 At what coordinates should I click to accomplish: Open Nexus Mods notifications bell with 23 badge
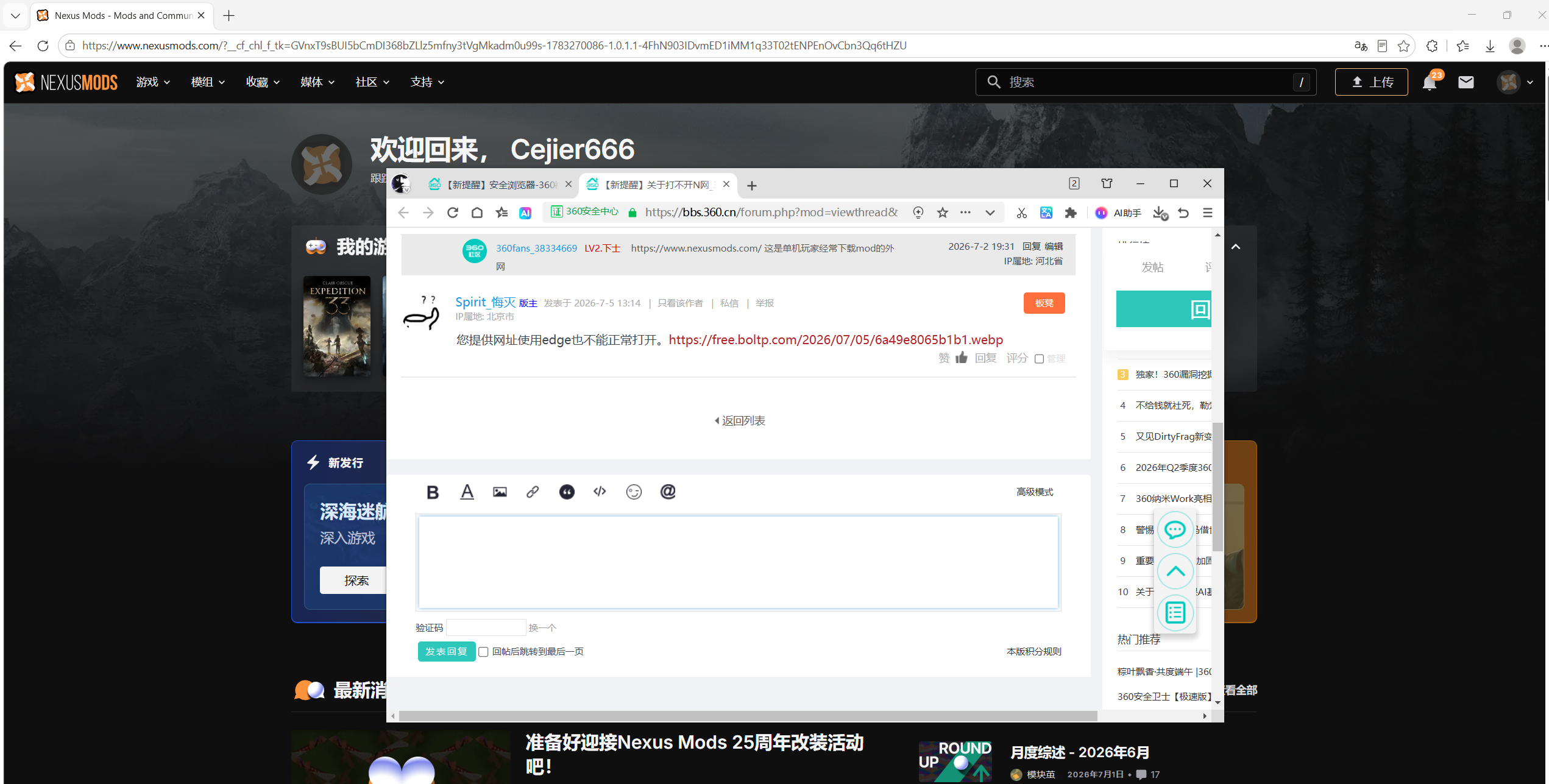tap(1430, 82)
